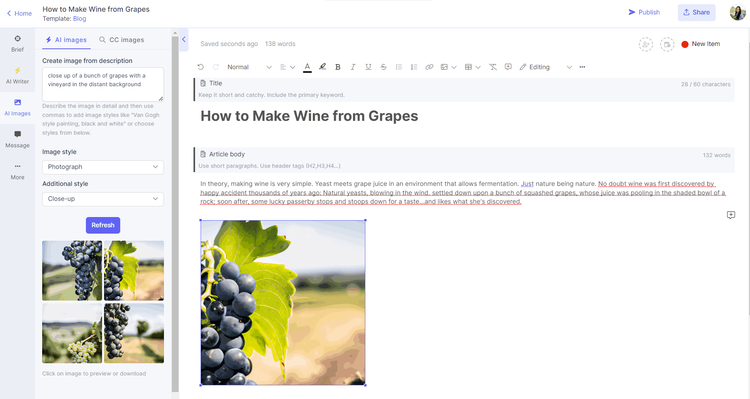Open the Brief sidebar panel

[x=17, y=44]
